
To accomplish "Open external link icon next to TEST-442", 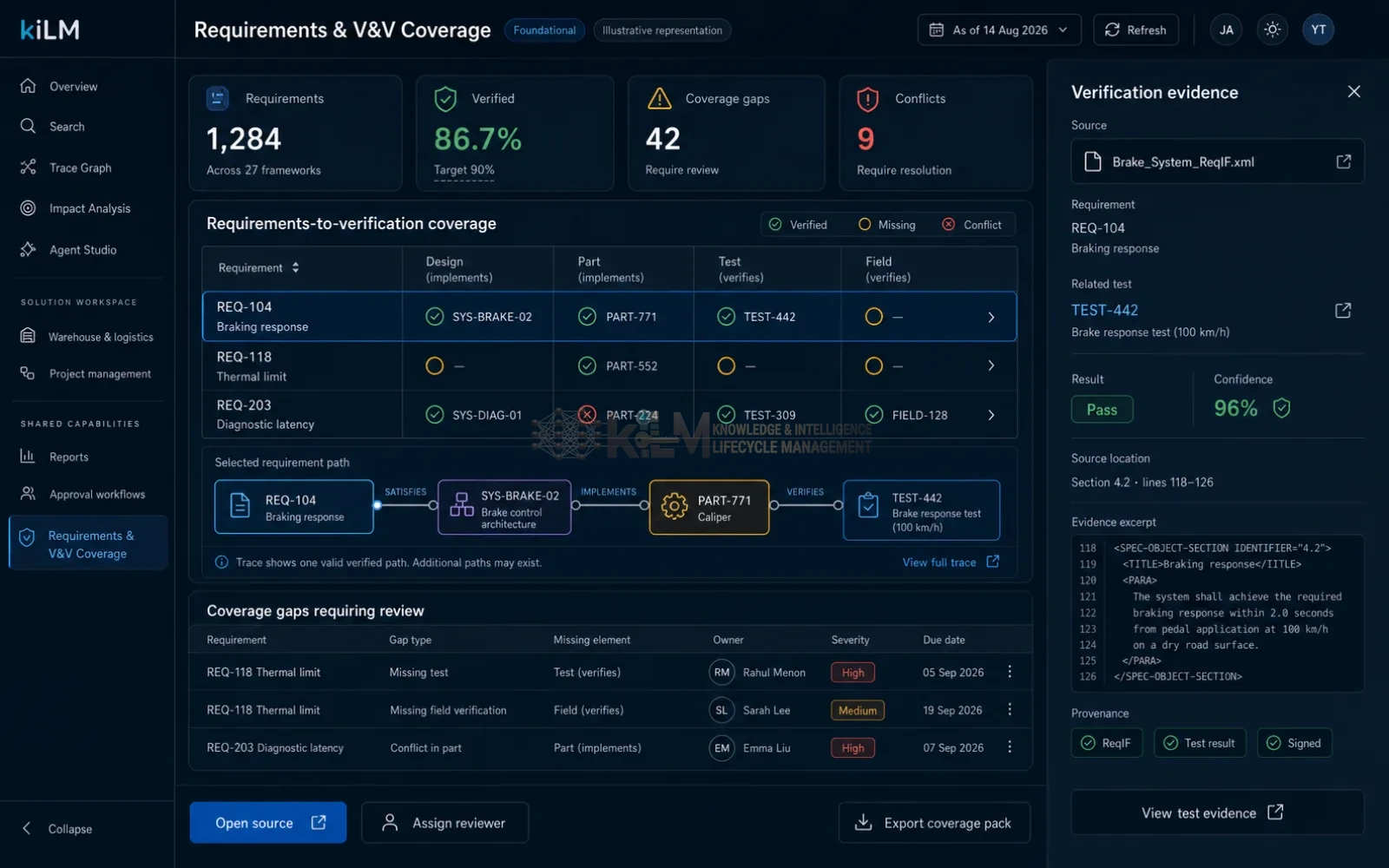I will pos(1343,310).
